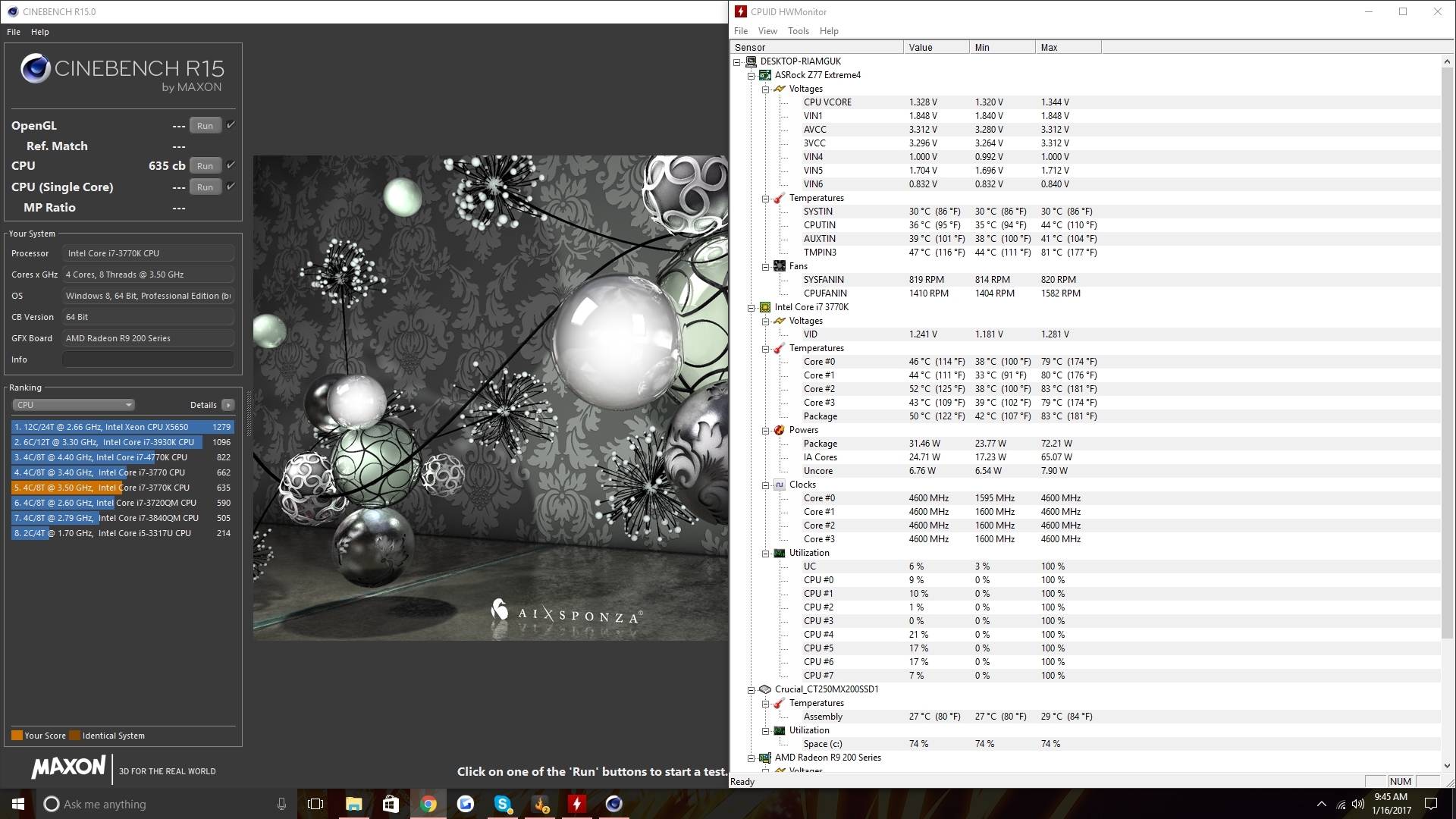Sort by the Sensor column header
This screenshot has height=819, width=1456.
tap(817, 47)
